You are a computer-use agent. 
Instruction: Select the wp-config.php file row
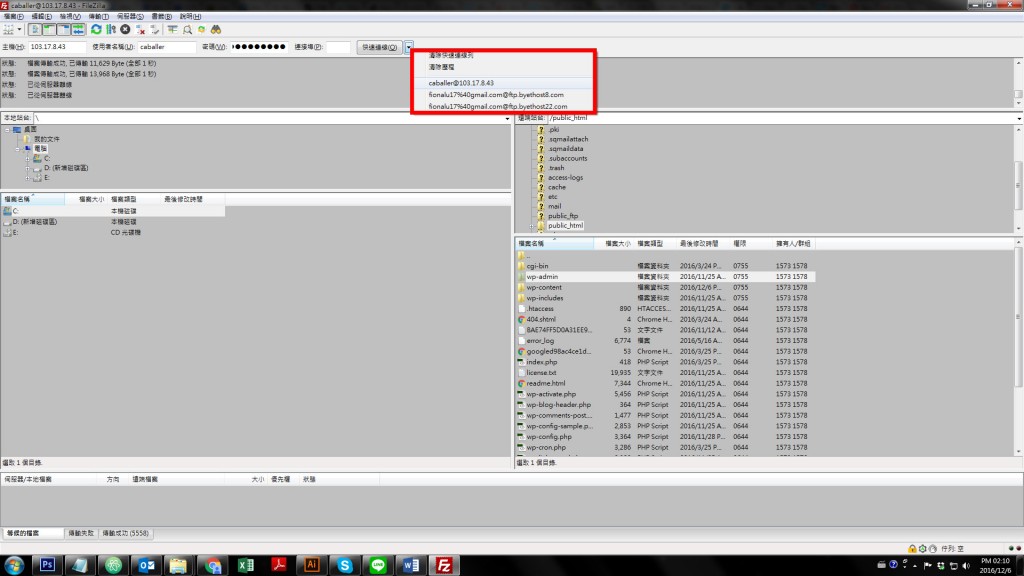pyautogui.click(x=665, y=437)
